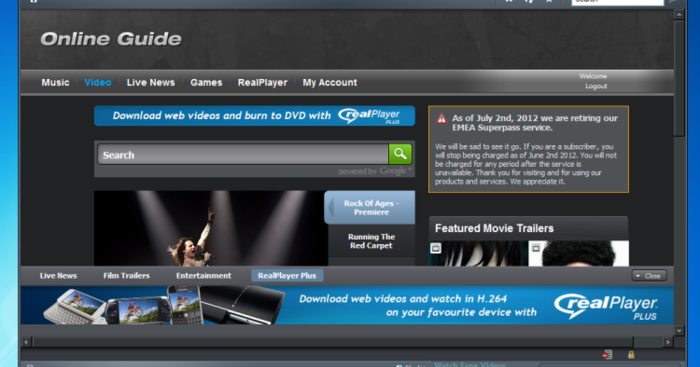Open the second Featured Movie Trailer thumbnail
The image size is (700, 367).
[579, 254]
